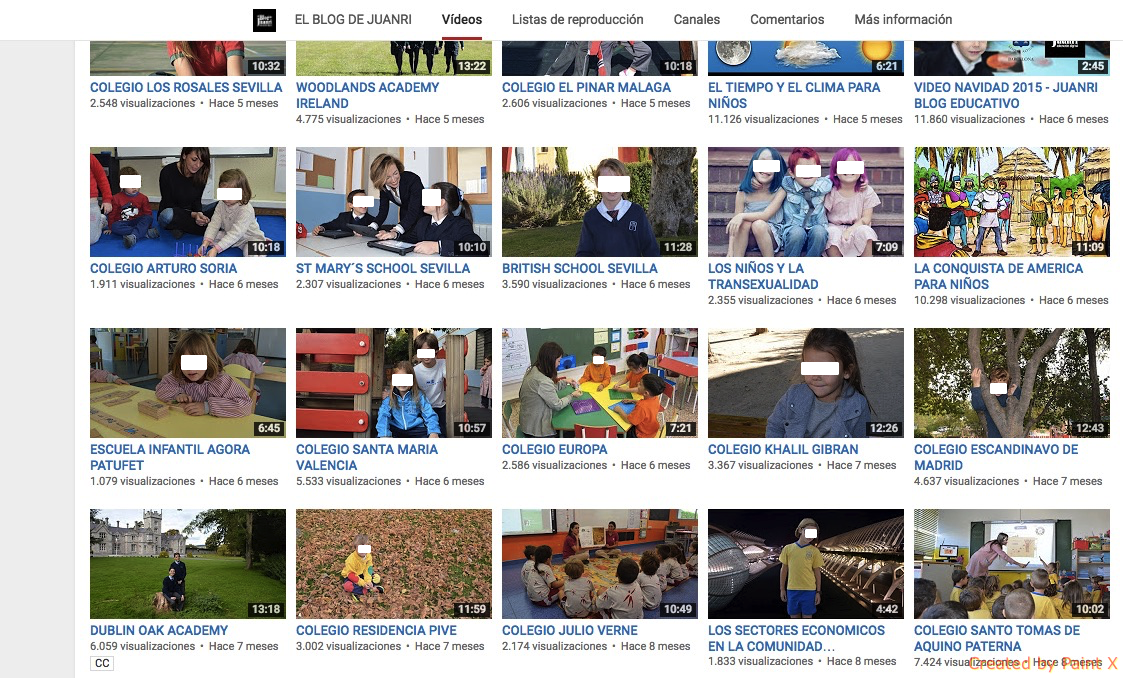Viewport: 1123px width, 678px height.
Task: Click the St Mary's School Sevilla thumbnail
Action: [393, 202]
